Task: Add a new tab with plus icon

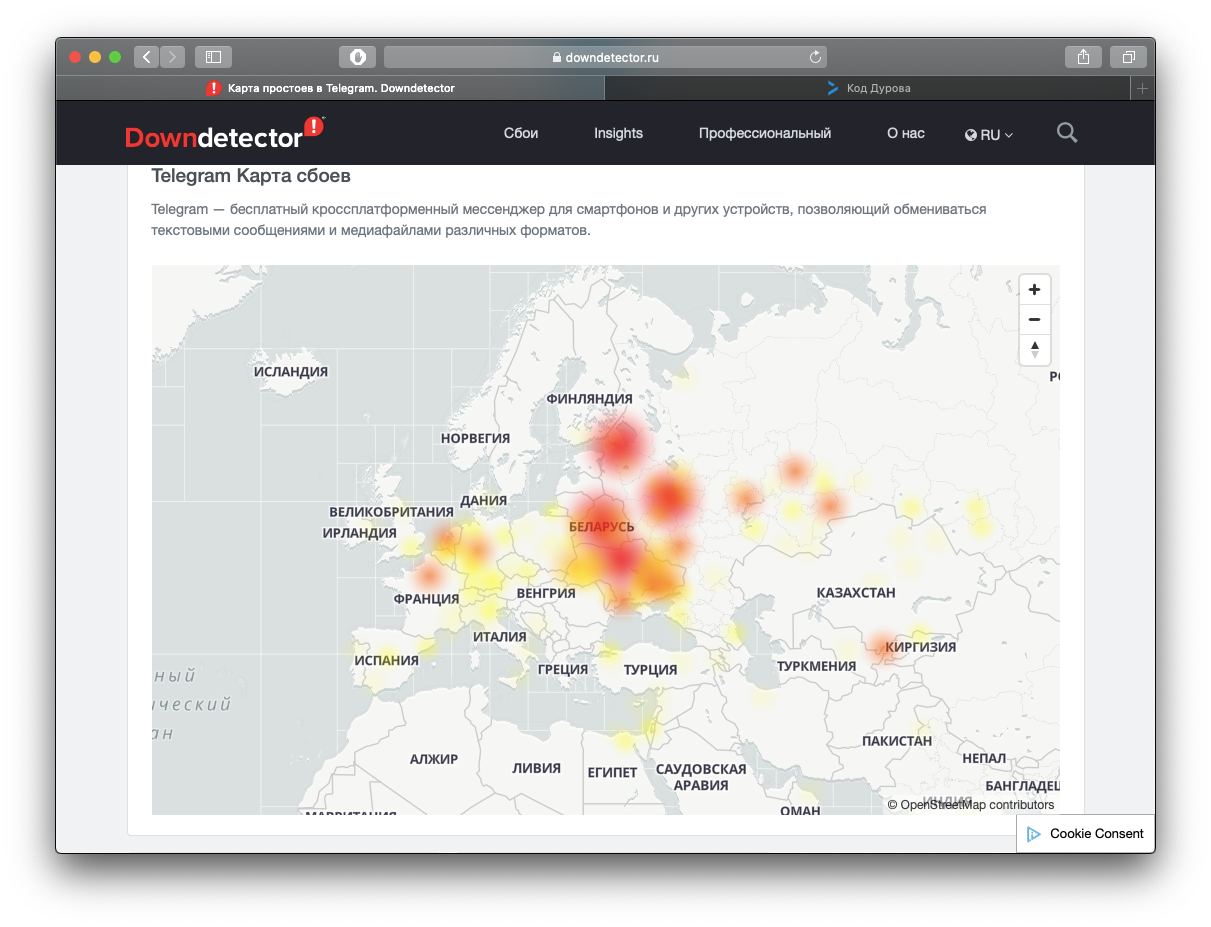Action: click(1142, 88)
